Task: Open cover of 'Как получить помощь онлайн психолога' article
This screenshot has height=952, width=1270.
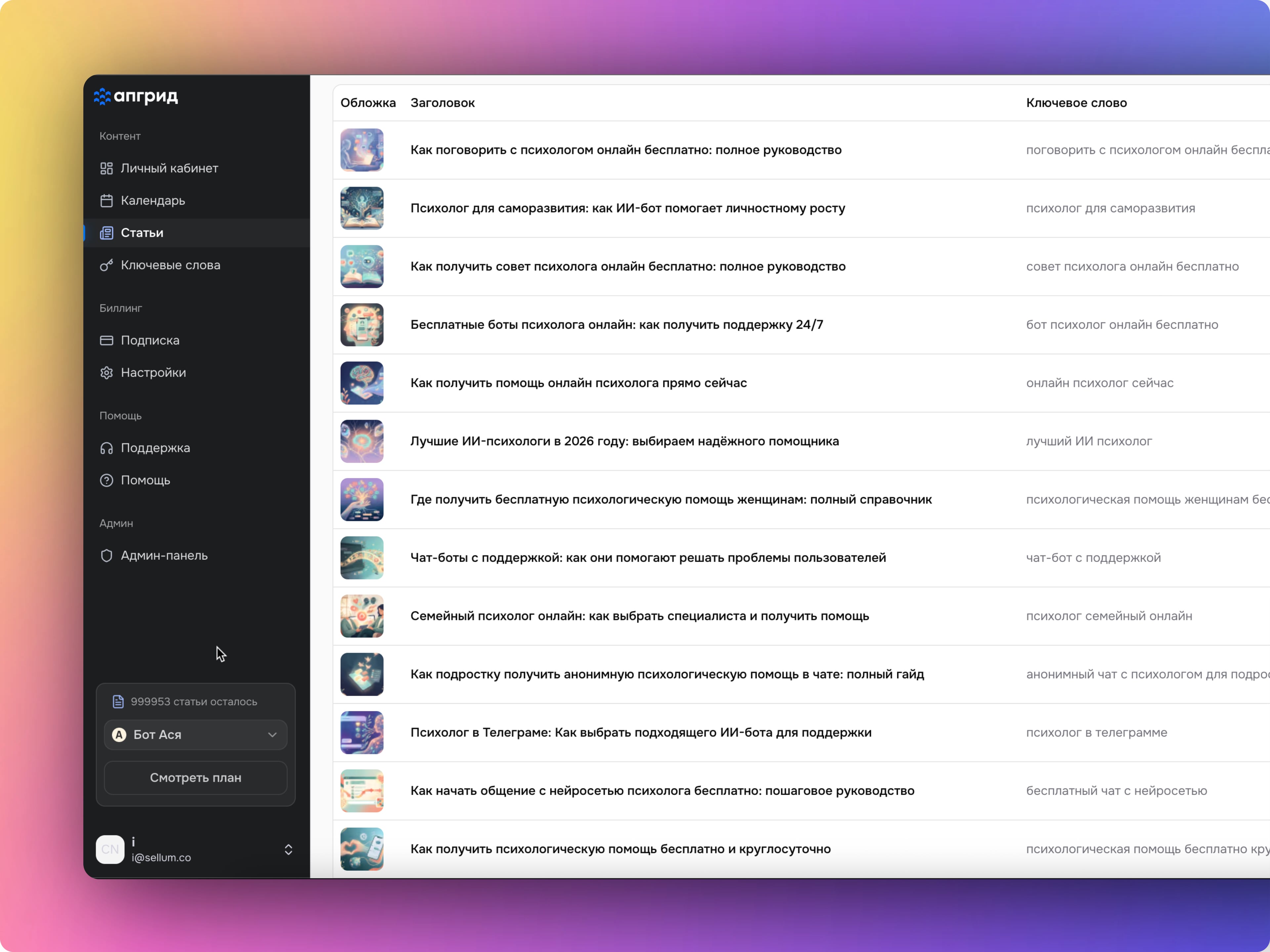Action: click(362, 383)
